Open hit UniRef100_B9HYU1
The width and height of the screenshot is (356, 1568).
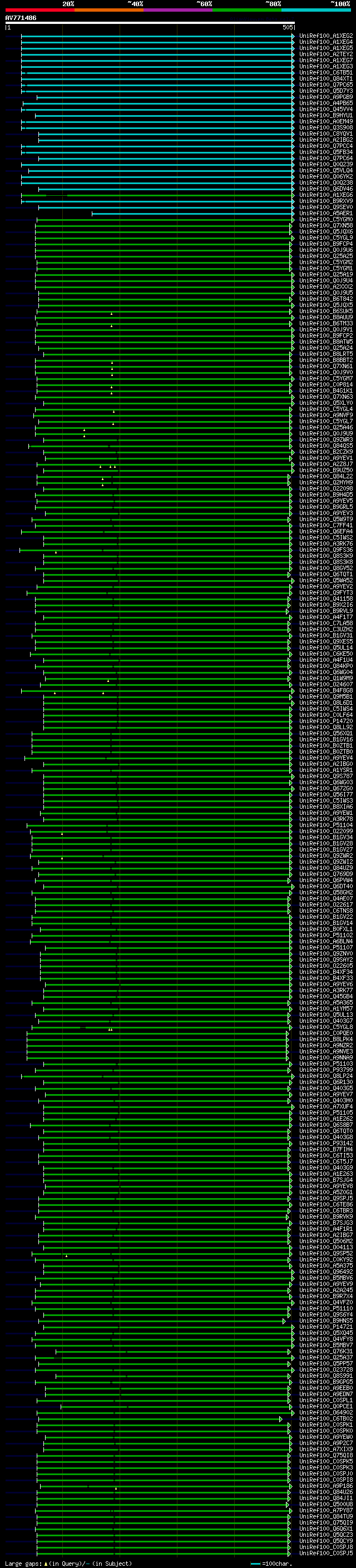[326, 115]
